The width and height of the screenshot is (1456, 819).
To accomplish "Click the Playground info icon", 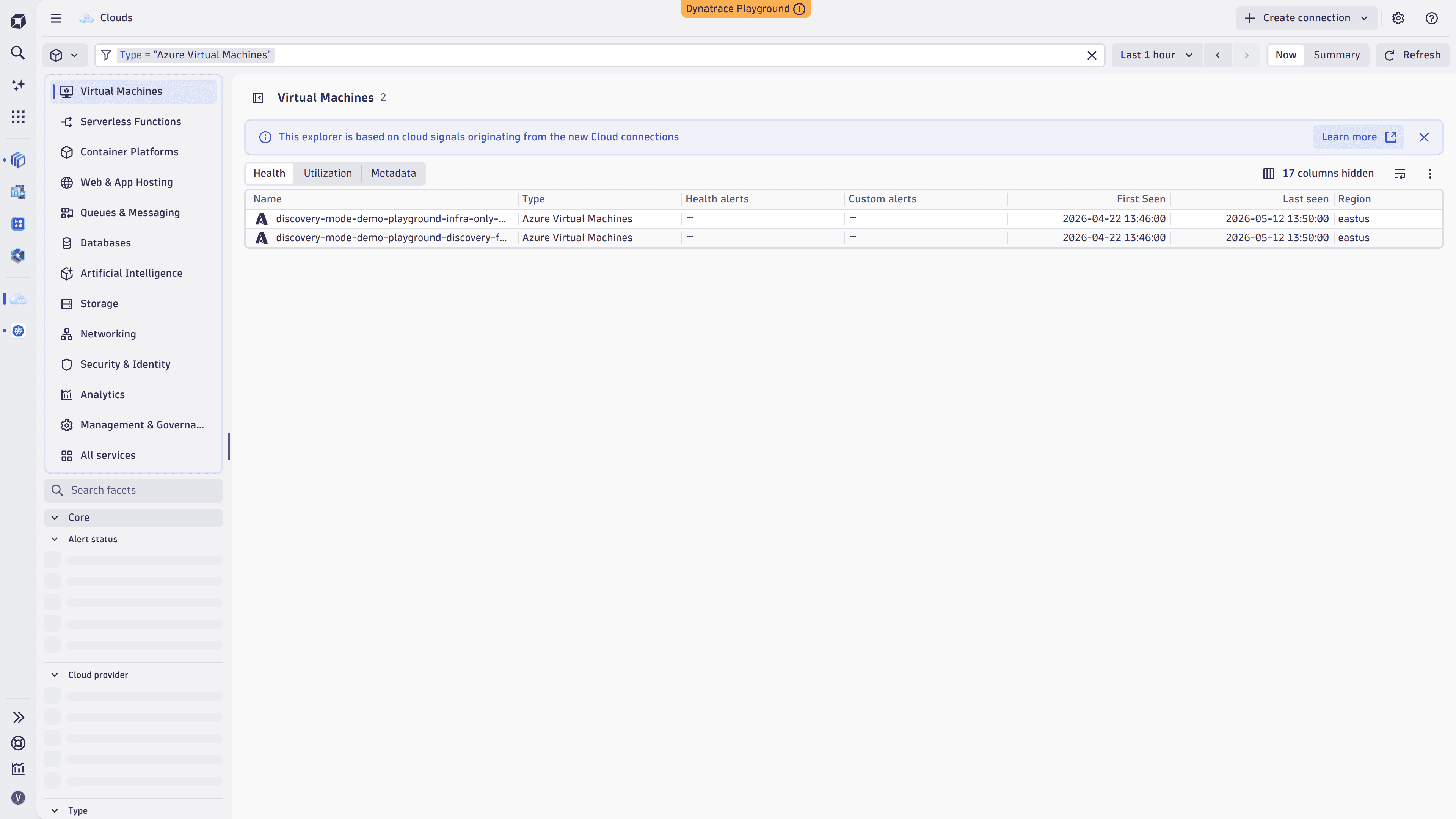I will point(799,9).
